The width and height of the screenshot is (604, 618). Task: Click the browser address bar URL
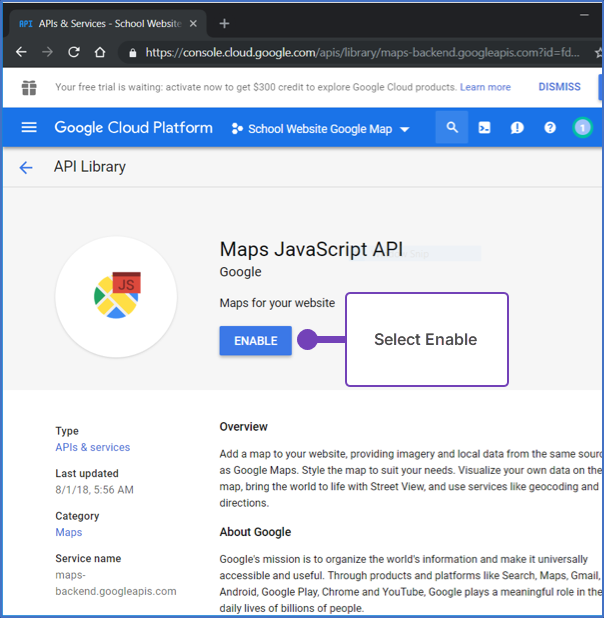click(360, 52)
